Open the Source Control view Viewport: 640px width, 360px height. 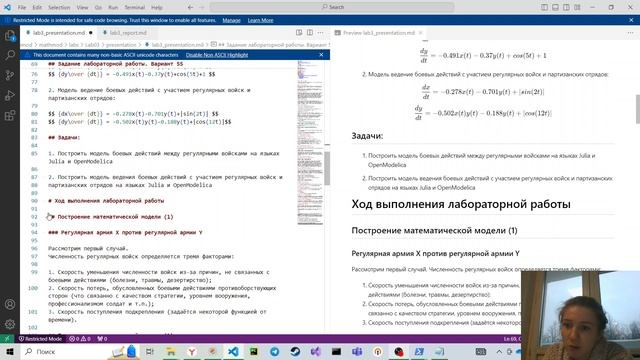10,75
